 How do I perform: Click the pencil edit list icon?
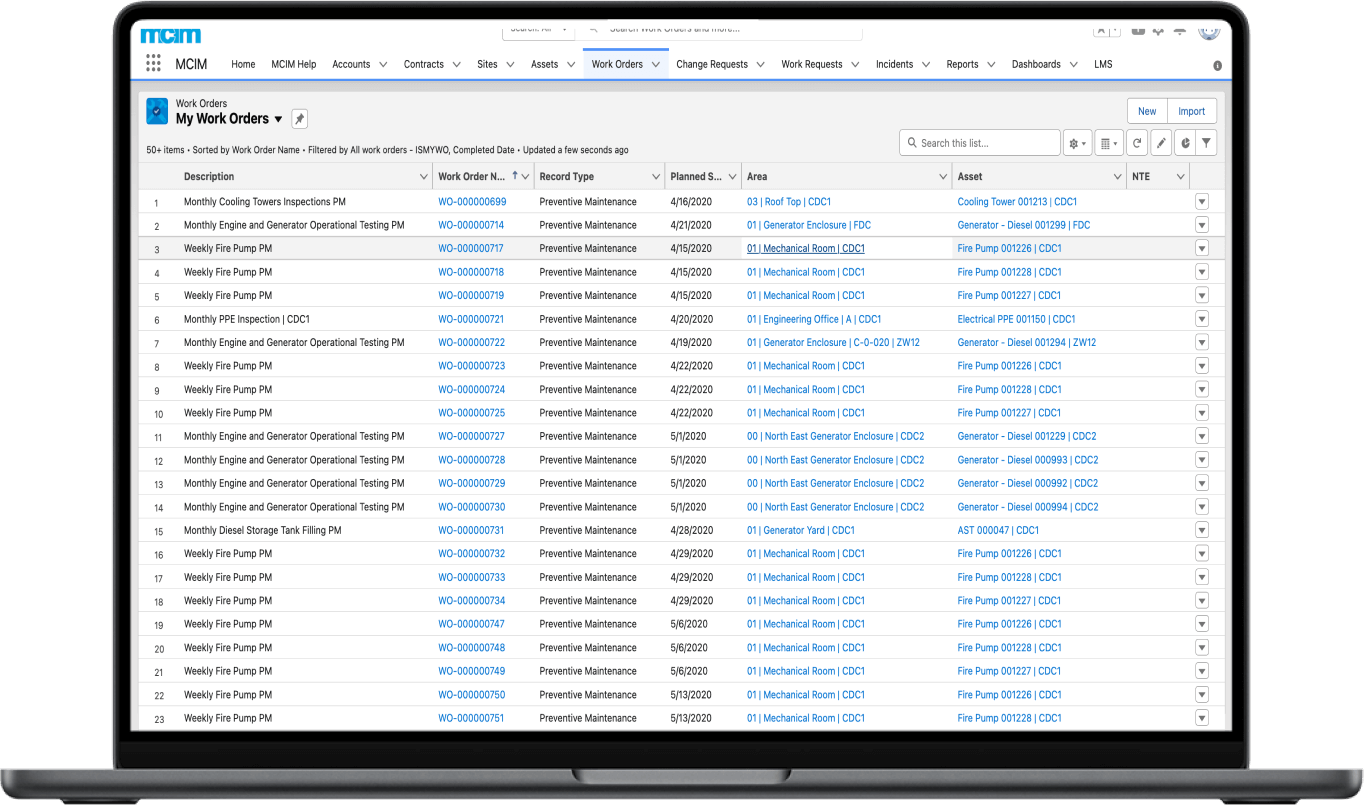tap(1161, 143)
